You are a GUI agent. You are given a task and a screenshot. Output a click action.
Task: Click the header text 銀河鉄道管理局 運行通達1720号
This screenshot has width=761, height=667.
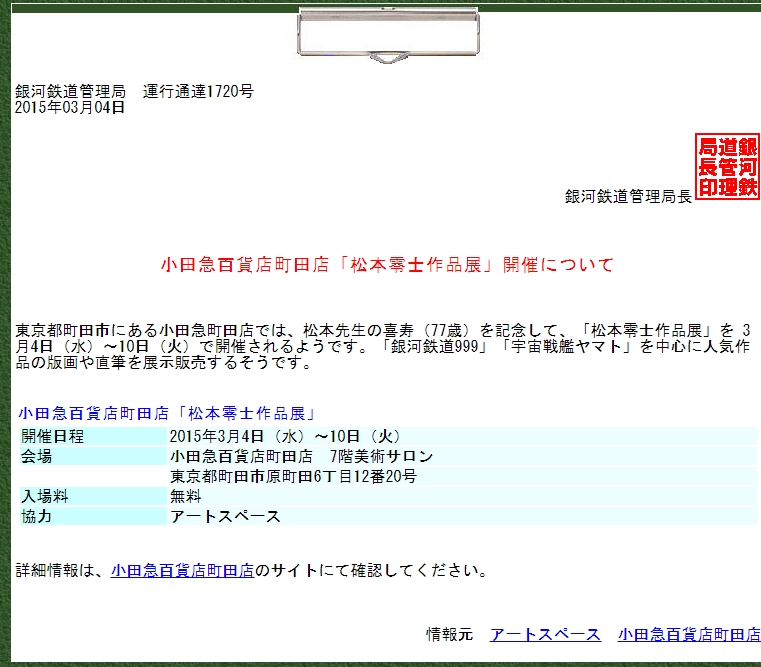[134, 91]
